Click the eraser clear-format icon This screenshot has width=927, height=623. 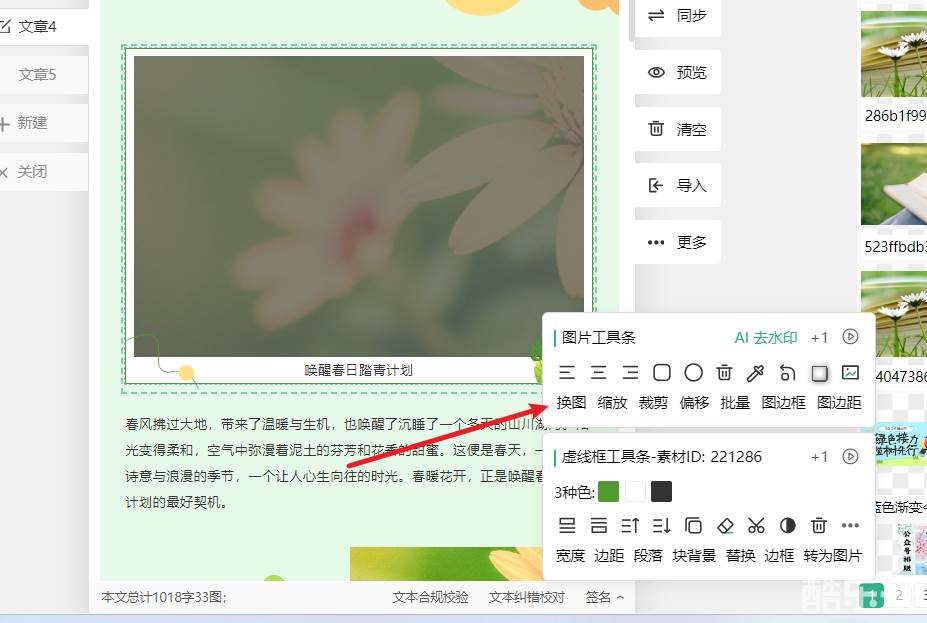point(725,525)
